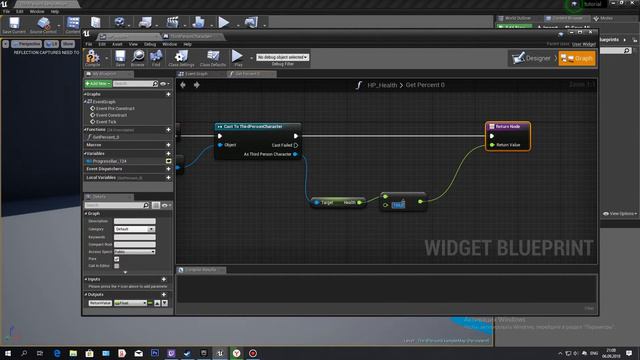Image resolution: width=640 pixels, height=360 pixels.
Task: Open the Asset menu in blueprint editor
Action: click(117, 44)
